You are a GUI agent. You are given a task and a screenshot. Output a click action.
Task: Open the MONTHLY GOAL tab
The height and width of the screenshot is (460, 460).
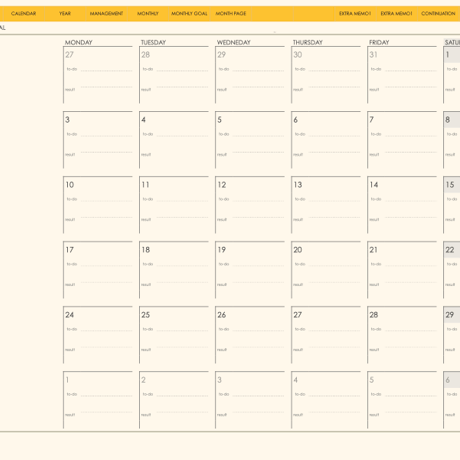189,14
